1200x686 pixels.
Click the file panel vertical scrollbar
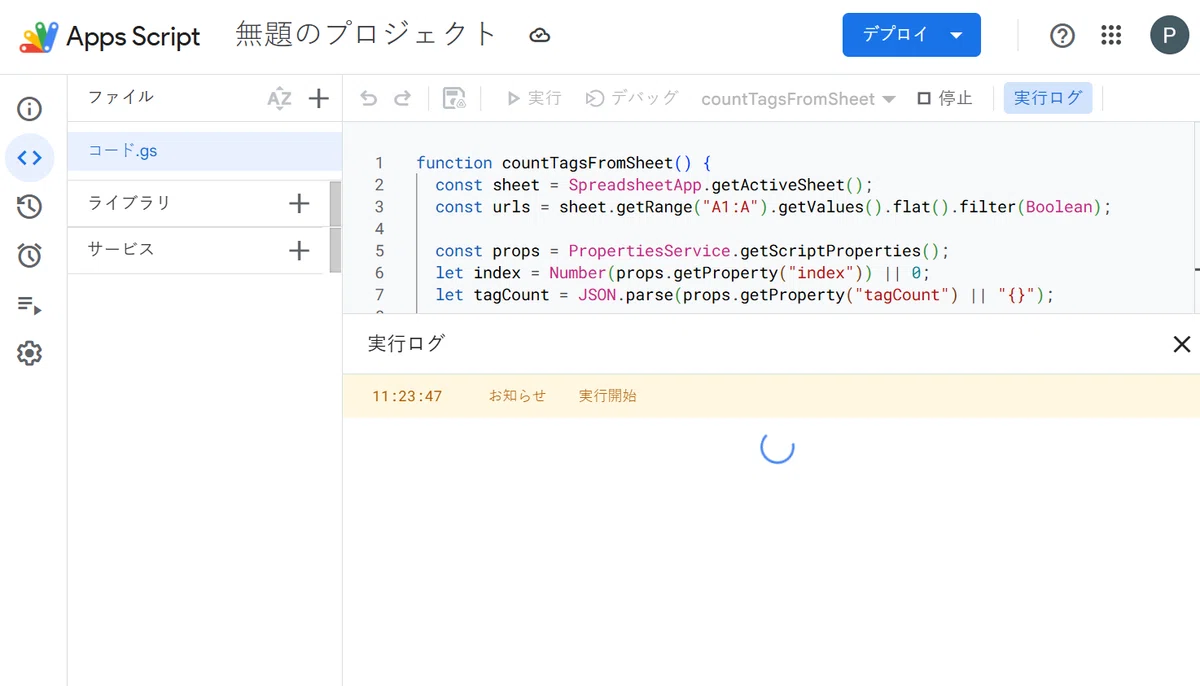point(336,227)
